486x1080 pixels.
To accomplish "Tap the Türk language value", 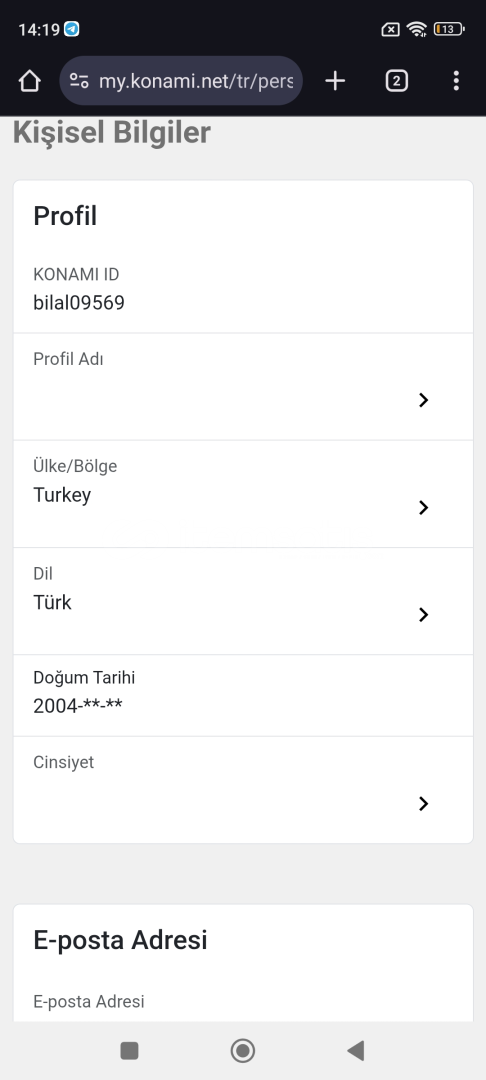I will [52, 603].
